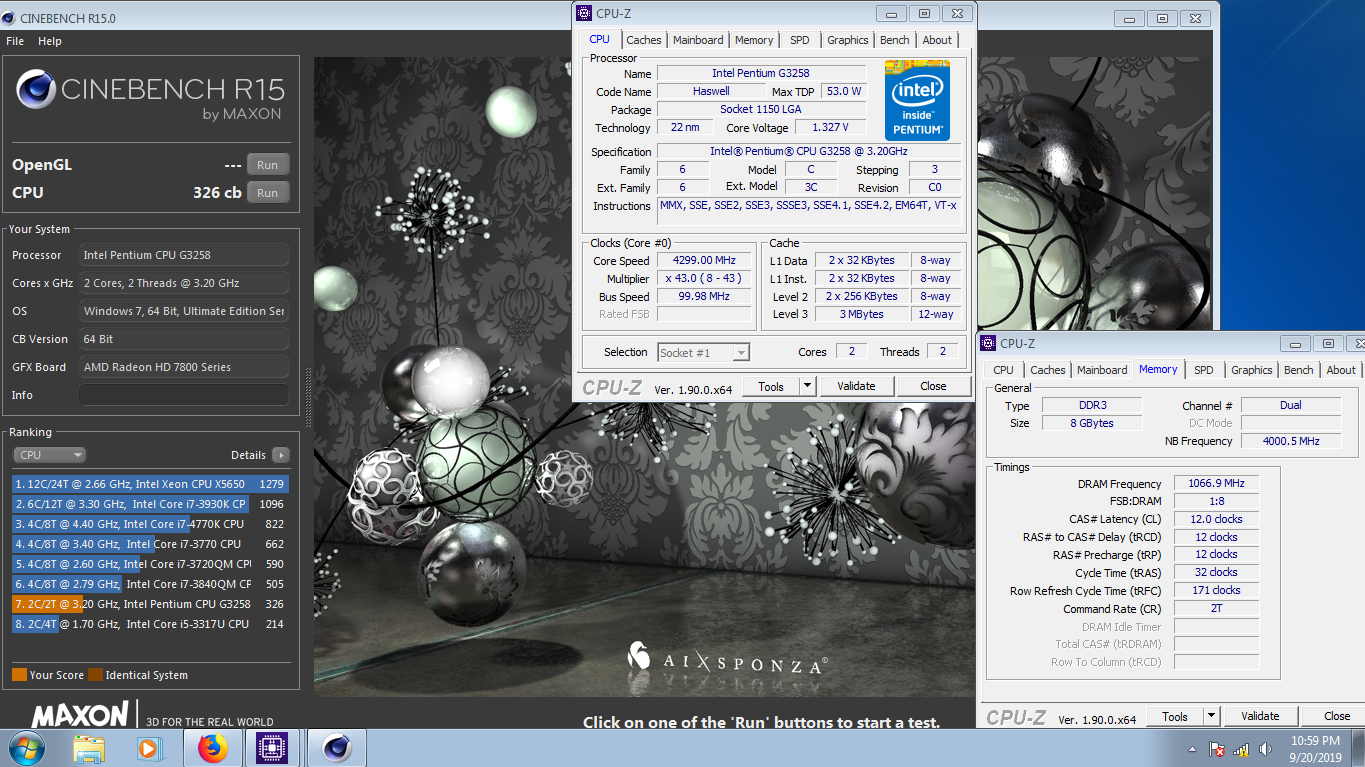Click the empty Info field

pyautogui.click(x=184, y=395)
